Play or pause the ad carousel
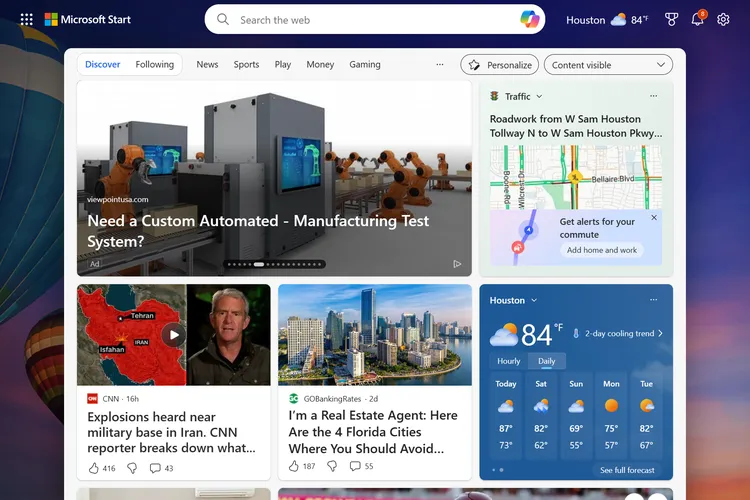Viewport: 750px width, 500px height. coord(457,264)
